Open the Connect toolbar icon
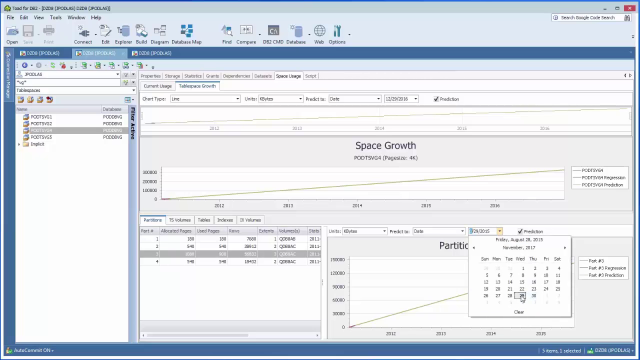Image resolution: width=640 pixels, height=360 pixels. [x=83, y=35]
